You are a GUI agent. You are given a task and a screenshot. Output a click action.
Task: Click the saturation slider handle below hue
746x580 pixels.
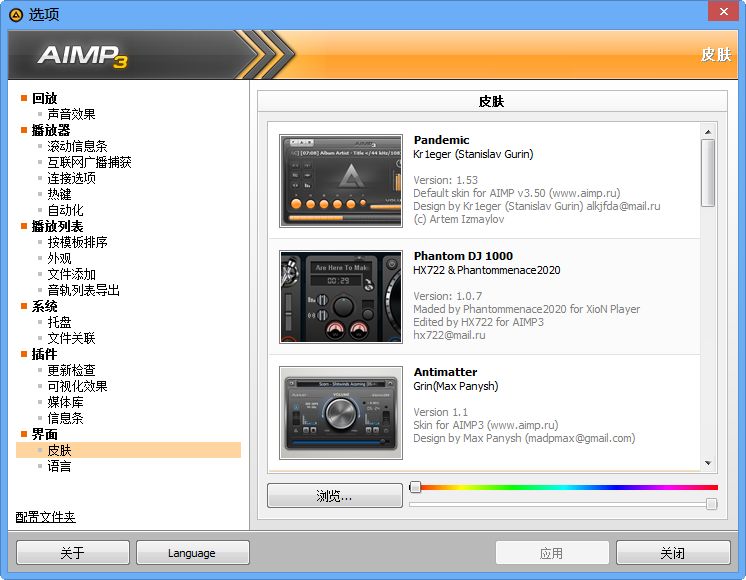tap(711, 504)
